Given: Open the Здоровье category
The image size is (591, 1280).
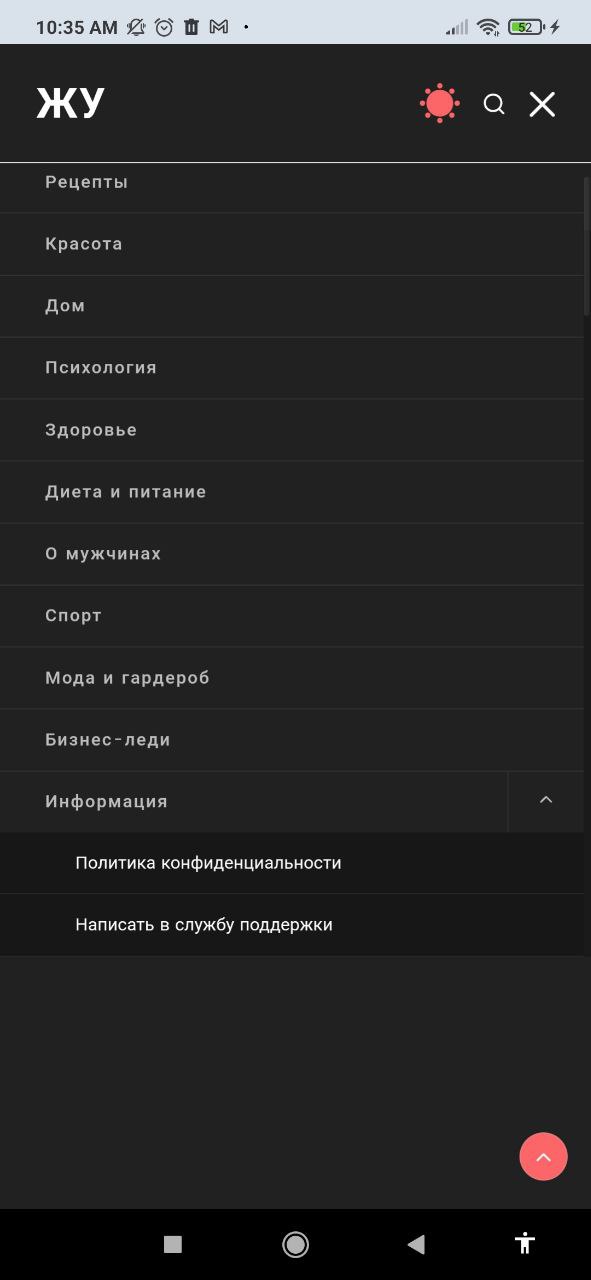Looking at the screenshot, I should 292,430.
